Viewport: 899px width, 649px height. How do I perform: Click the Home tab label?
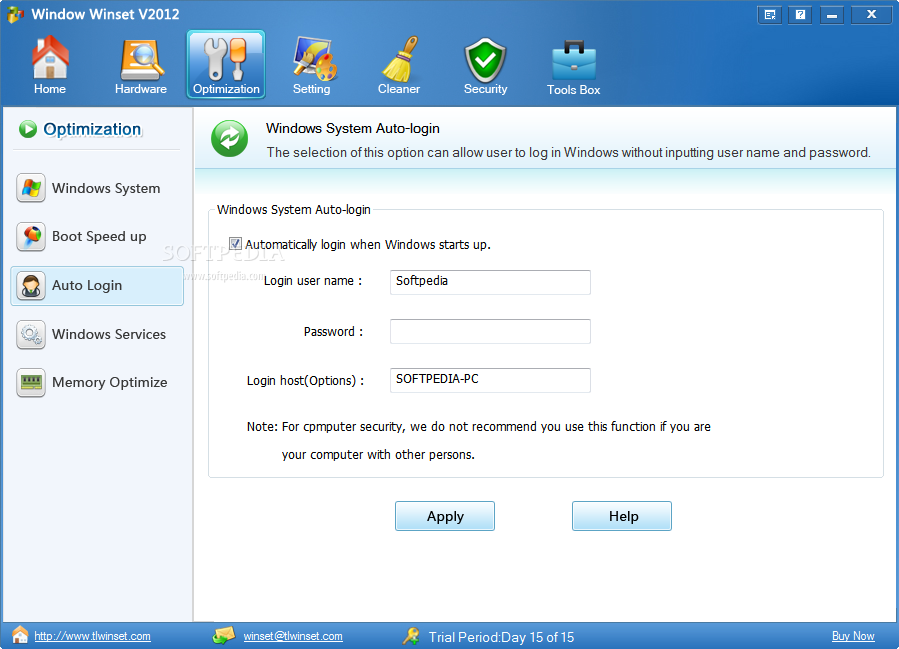tap(50, 89)
